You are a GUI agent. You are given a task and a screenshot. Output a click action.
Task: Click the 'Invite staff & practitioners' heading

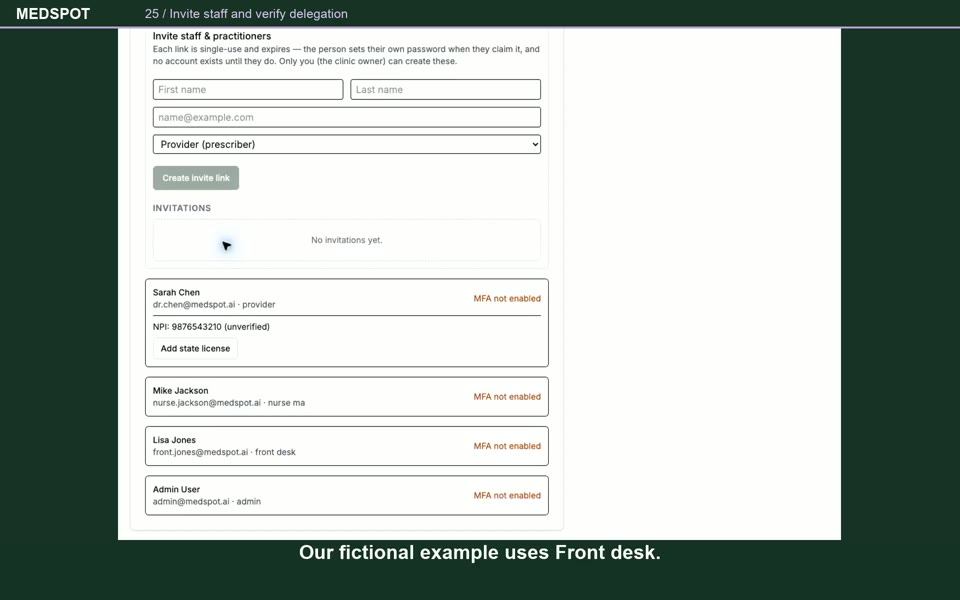pos(212,36)
